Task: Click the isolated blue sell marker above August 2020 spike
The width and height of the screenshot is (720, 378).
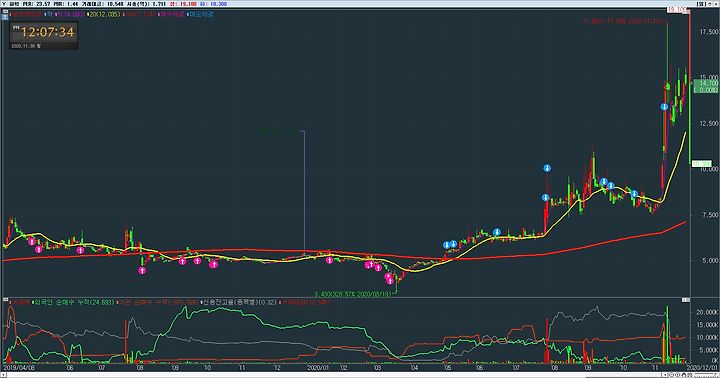Action: [x=547, y=168]
